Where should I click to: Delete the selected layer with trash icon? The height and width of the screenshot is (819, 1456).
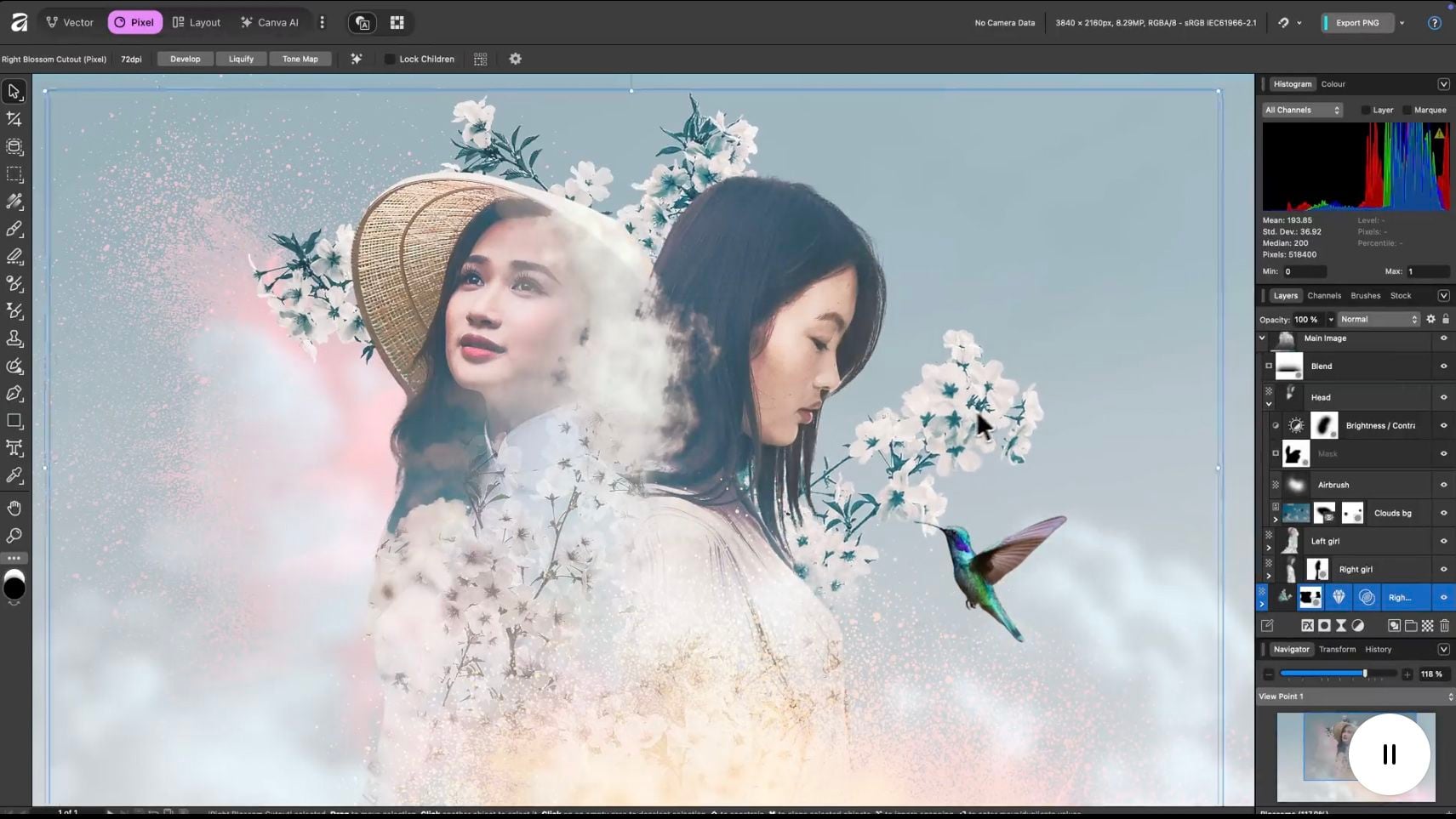[1444, 625]
